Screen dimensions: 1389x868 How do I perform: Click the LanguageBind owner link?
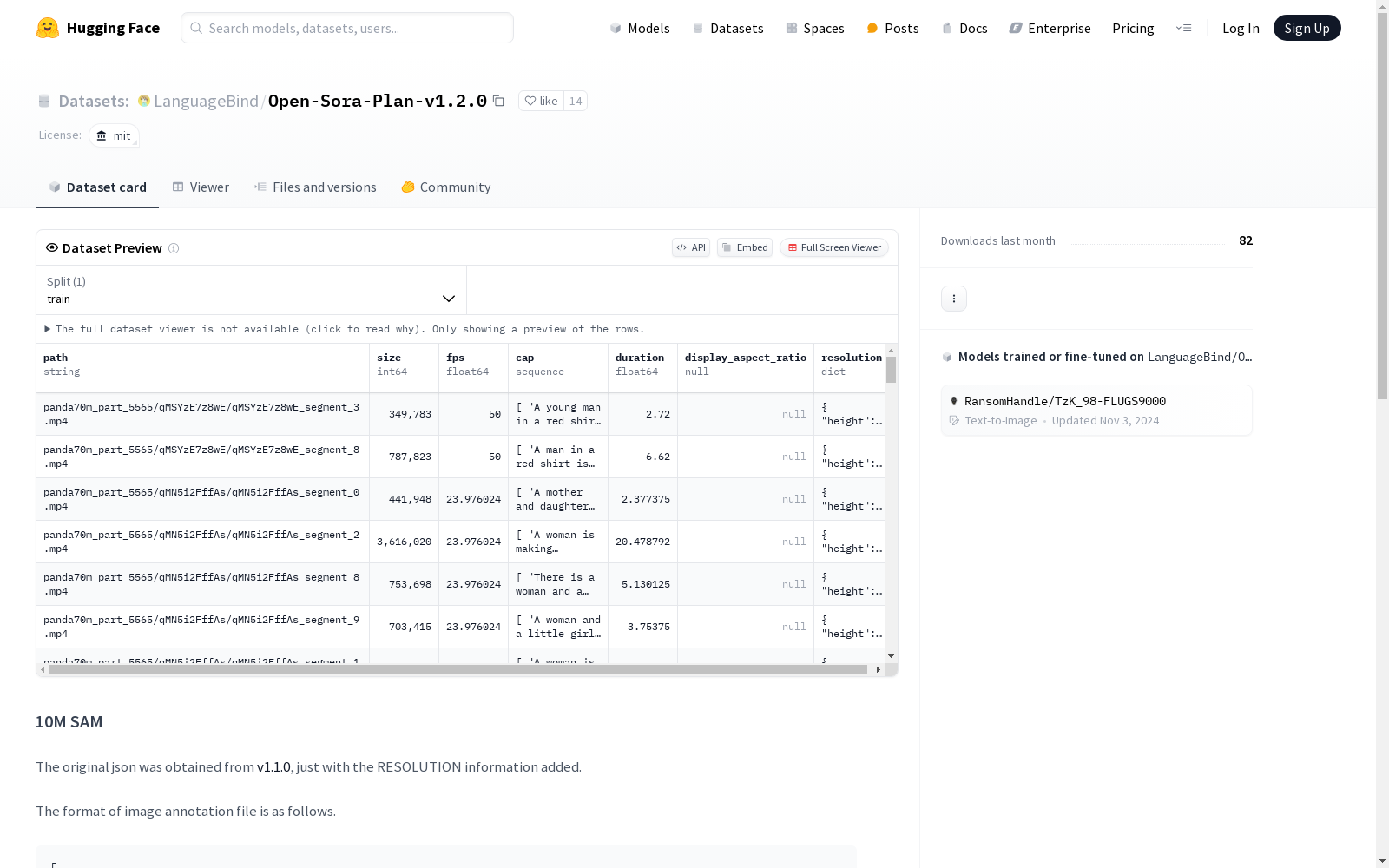coord(206,101)
